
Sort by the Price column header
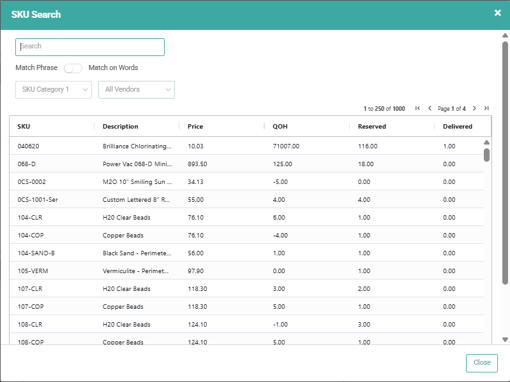pyautogui.click(x=195, y=126)
